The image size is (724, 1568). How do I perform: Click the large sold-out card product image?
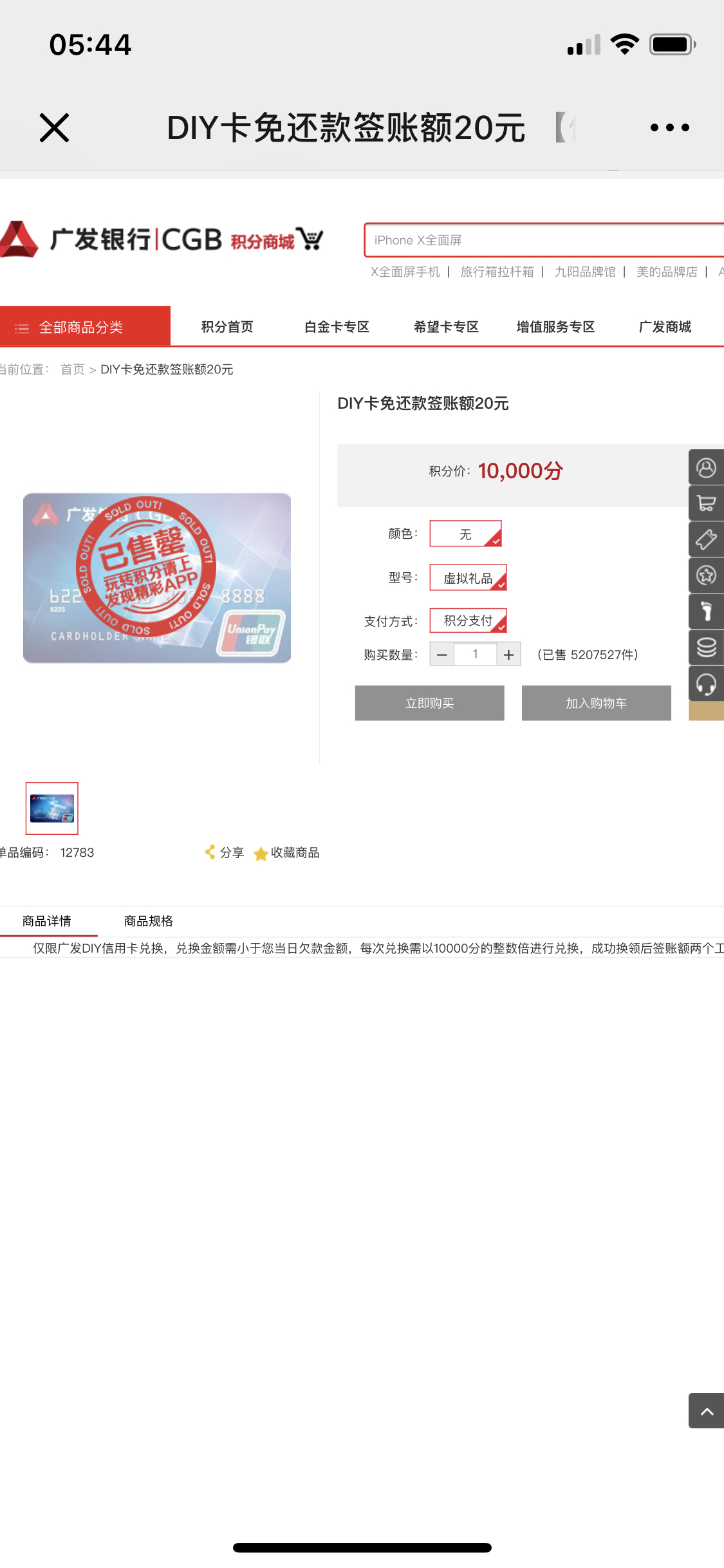tap(157, 578)
